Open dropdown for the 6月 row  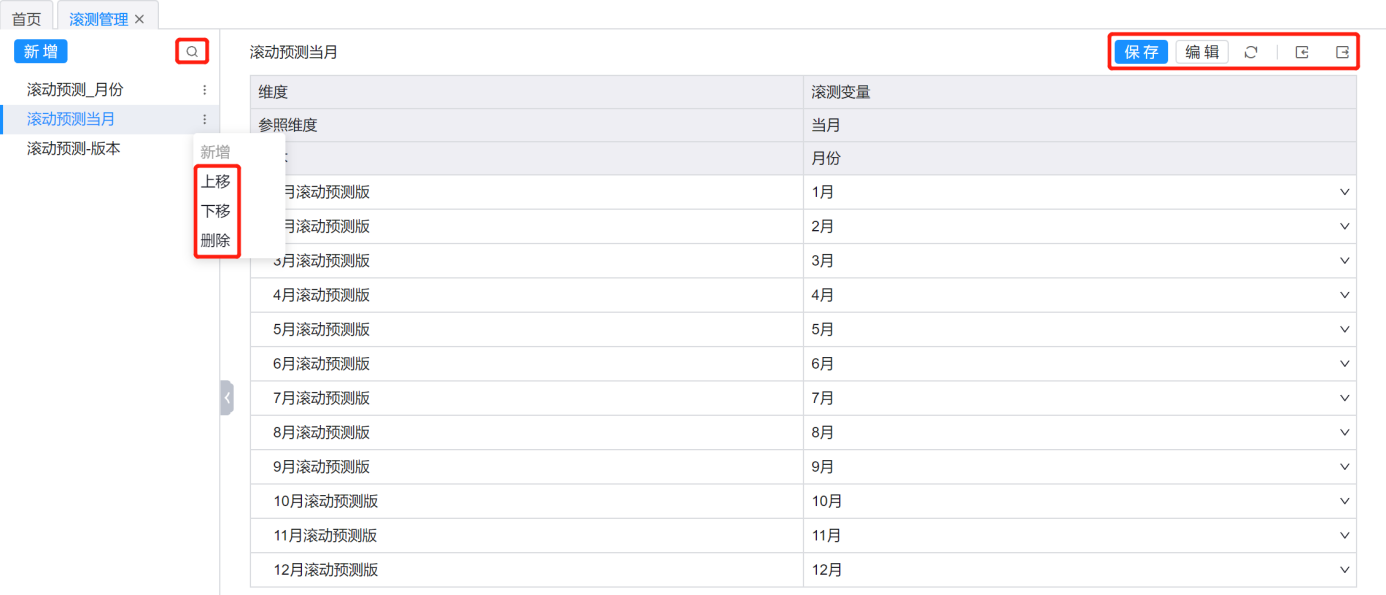coord(1344,364)
